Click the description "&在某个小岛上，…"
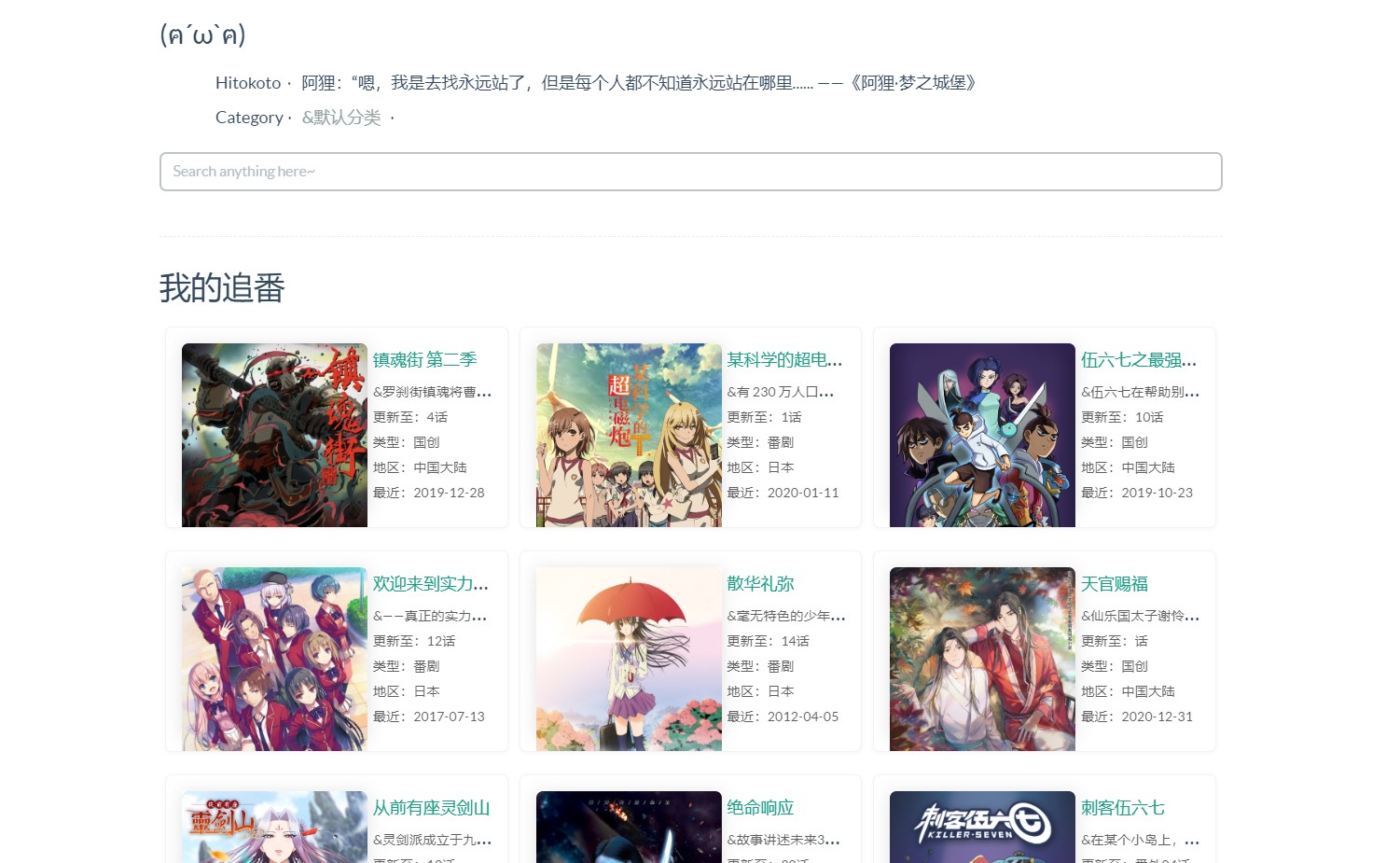 coord(1141,840)
